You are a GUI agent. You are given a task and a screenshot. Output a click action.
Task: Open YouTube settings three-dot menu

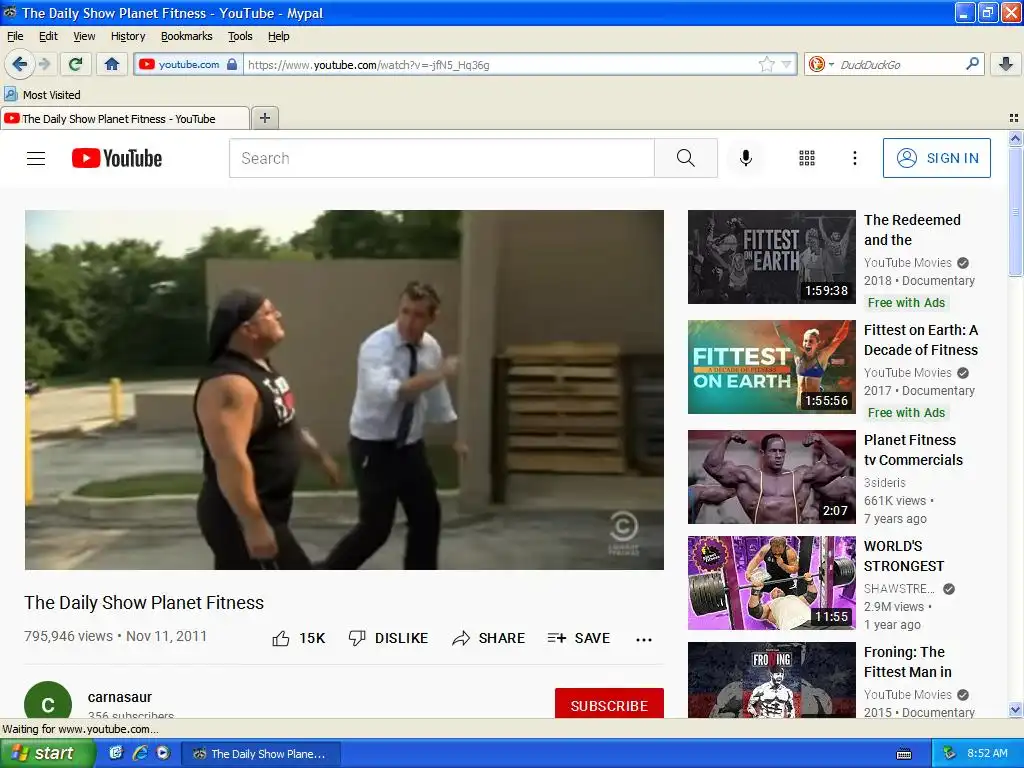point(854,158)
